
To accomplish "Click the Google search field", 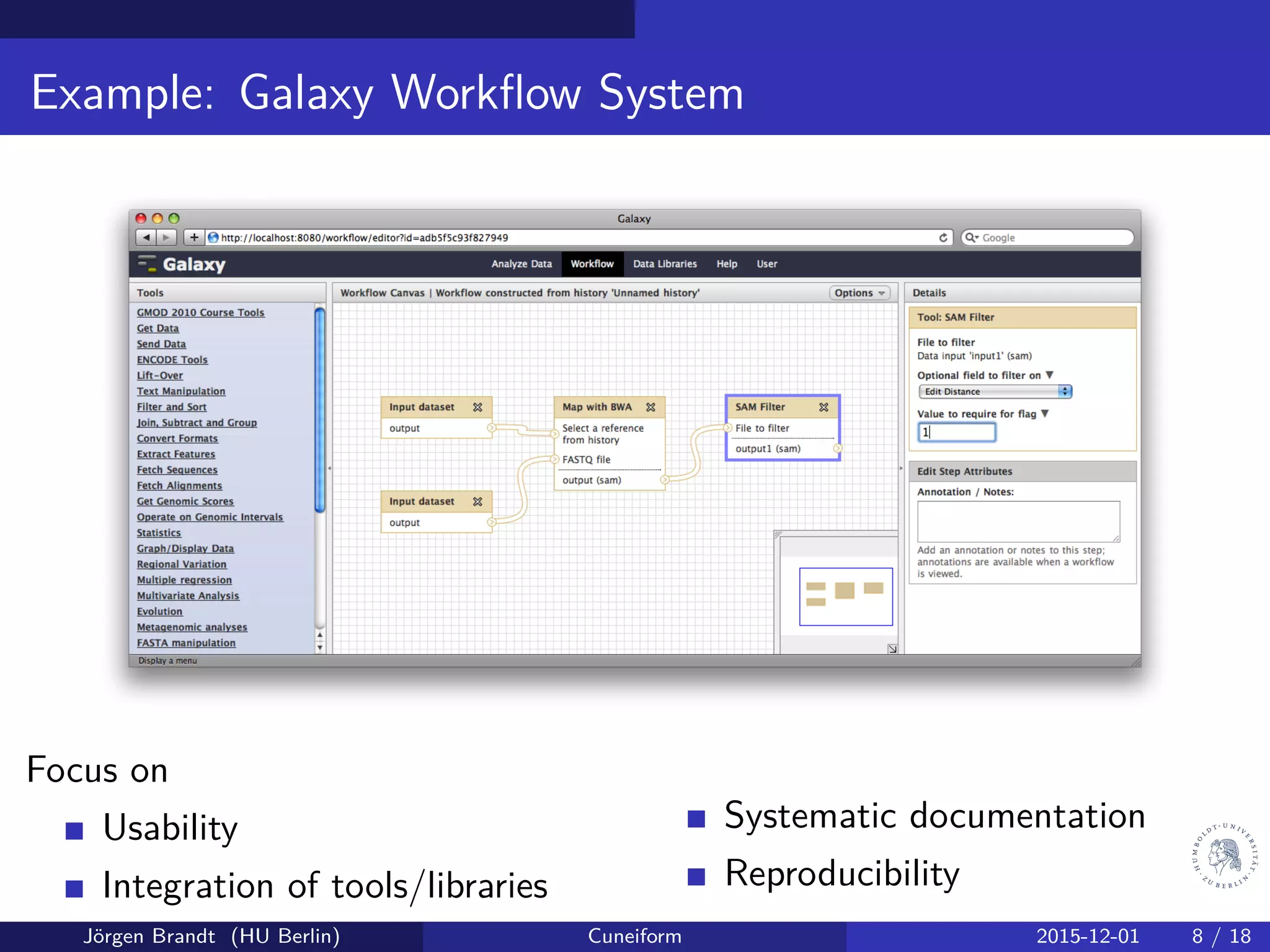I will pyautogui.click(x=1047, y=237).
